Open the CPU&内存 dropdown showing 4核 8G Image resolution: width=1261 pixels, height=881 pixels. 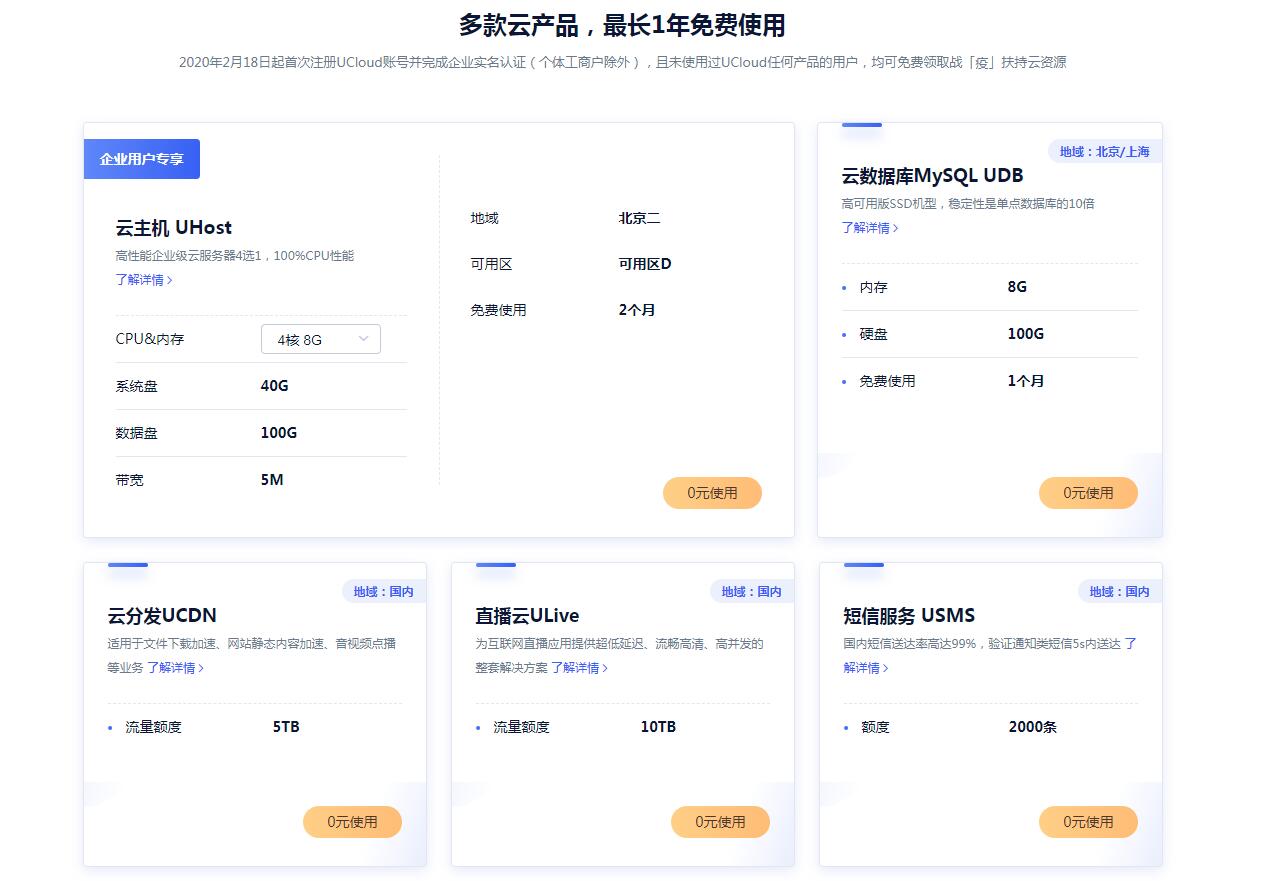click(319, 339)
